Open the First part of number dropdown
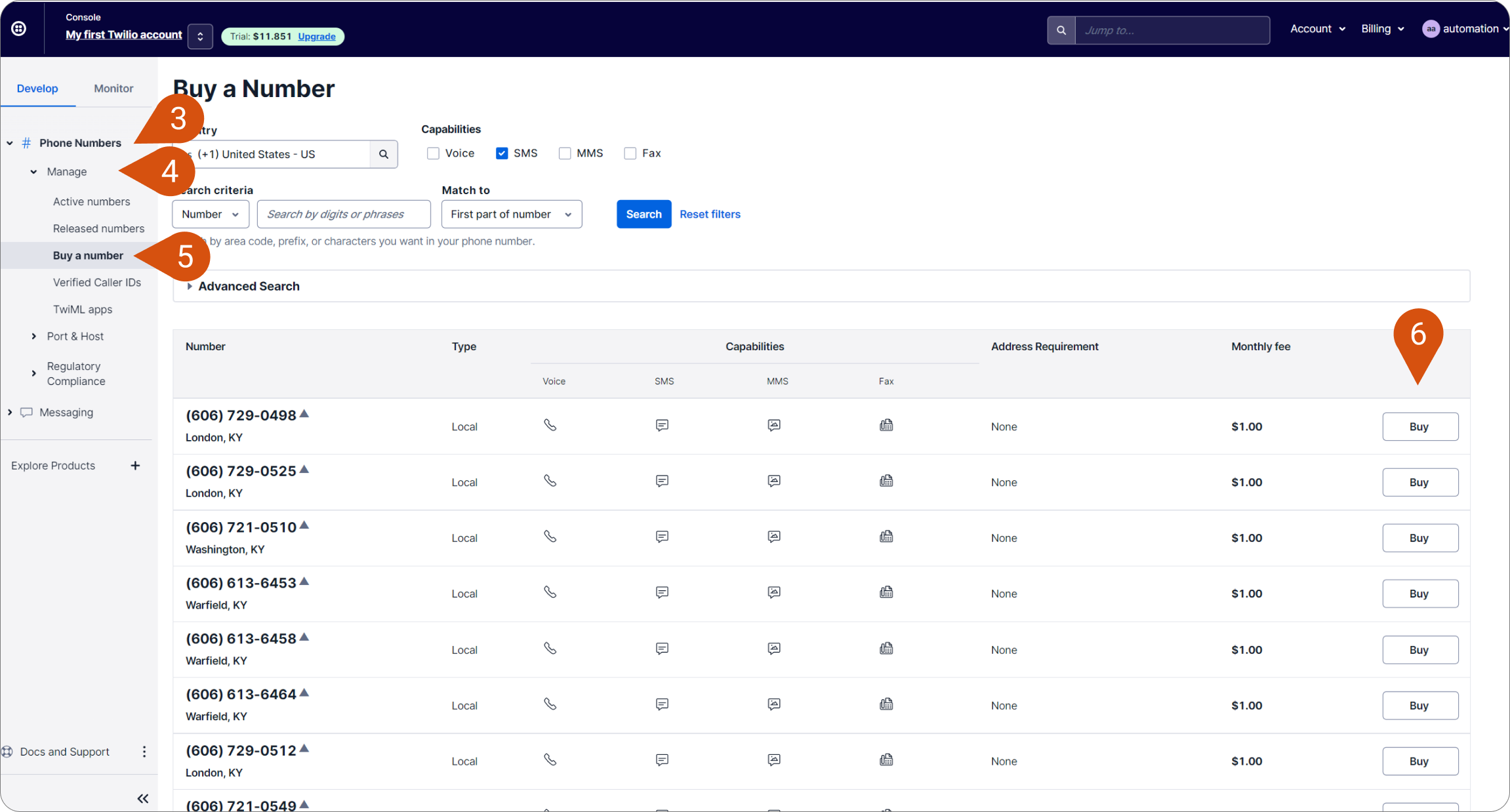The width and height of the screenshot is (1510, 812). [512, 214]
